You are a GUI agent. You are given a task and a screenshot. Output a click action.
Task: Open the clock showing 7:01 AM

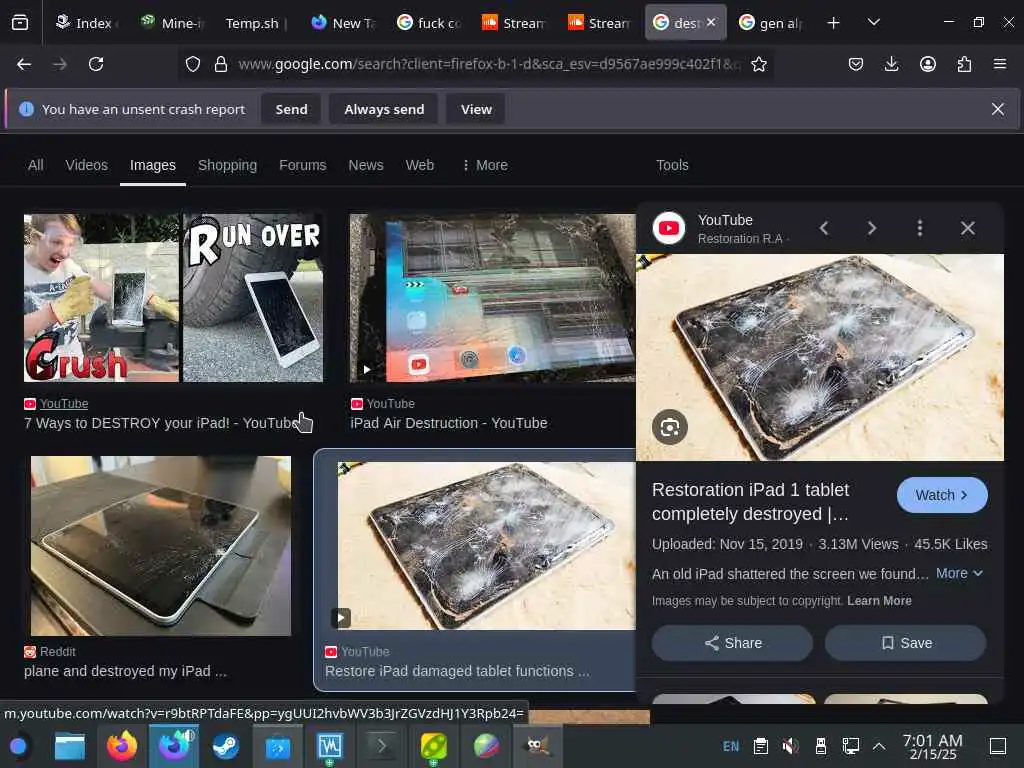tap(933, 746)
